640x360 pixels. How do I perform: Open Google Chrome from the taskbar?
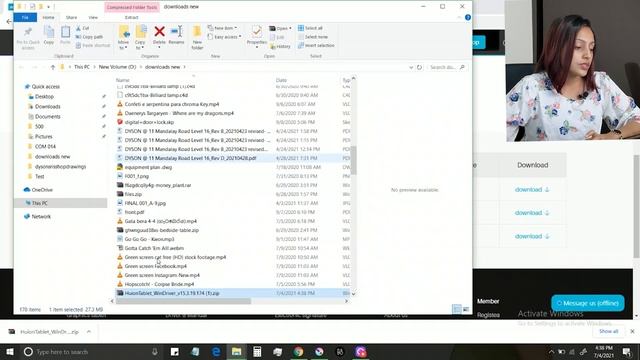coord(298,351)
